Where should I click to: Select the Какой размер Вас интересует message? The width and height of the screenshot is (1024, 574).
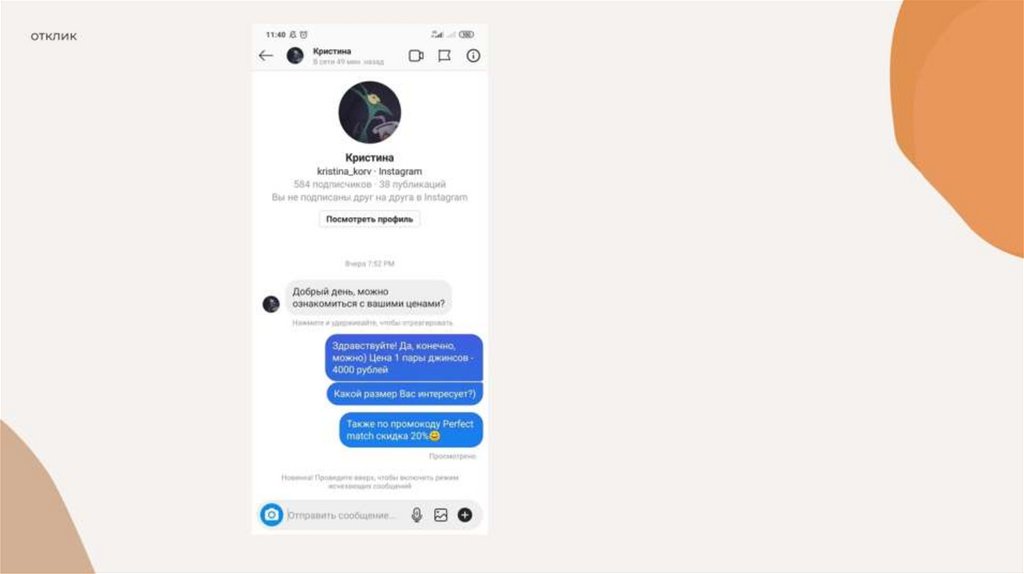405,394
